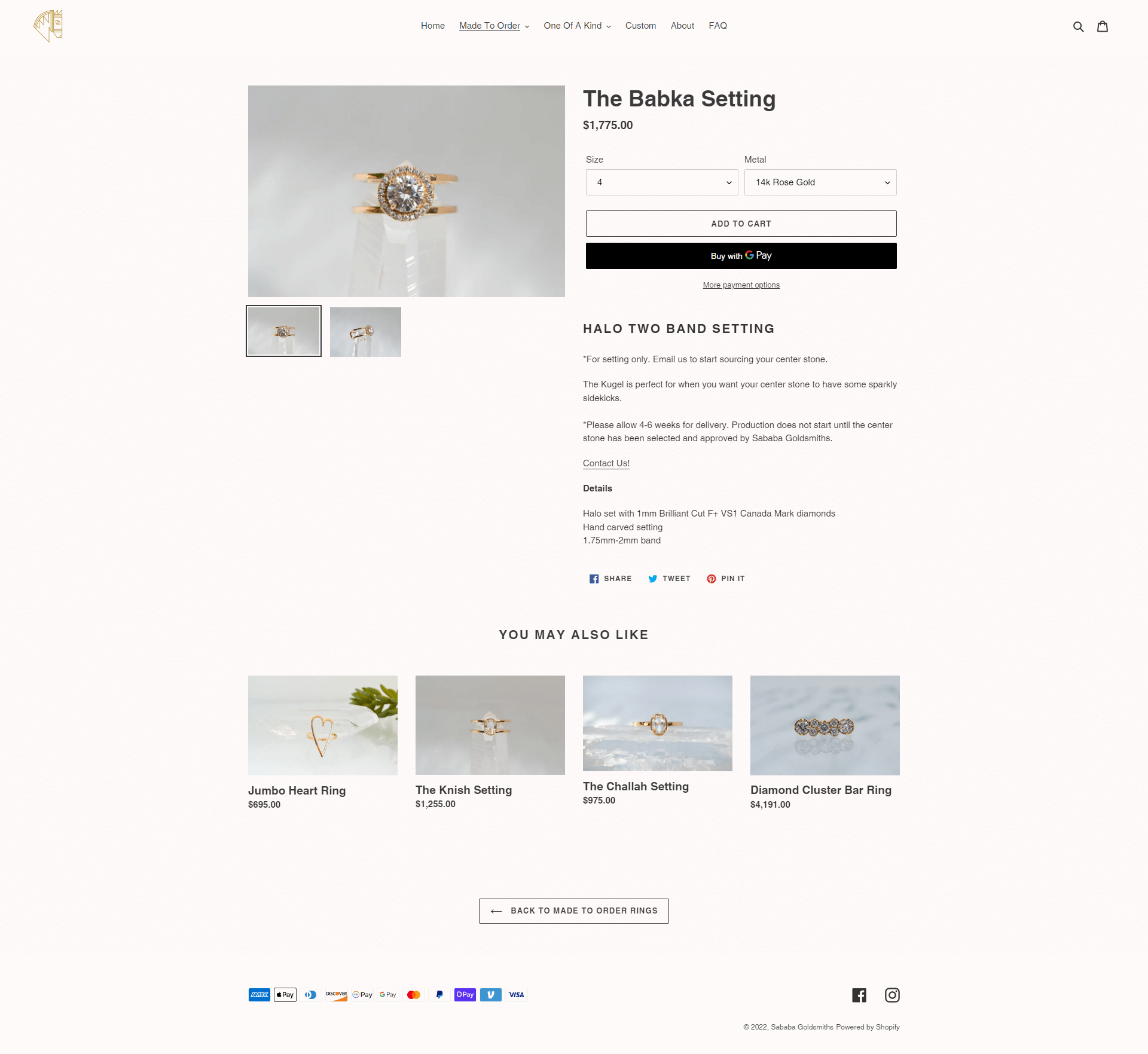Viewport: 1148px width, 1054px height.
Task: Expand the One Of A Kind menu
Action: pyautogui.click(x=577, y=26)
